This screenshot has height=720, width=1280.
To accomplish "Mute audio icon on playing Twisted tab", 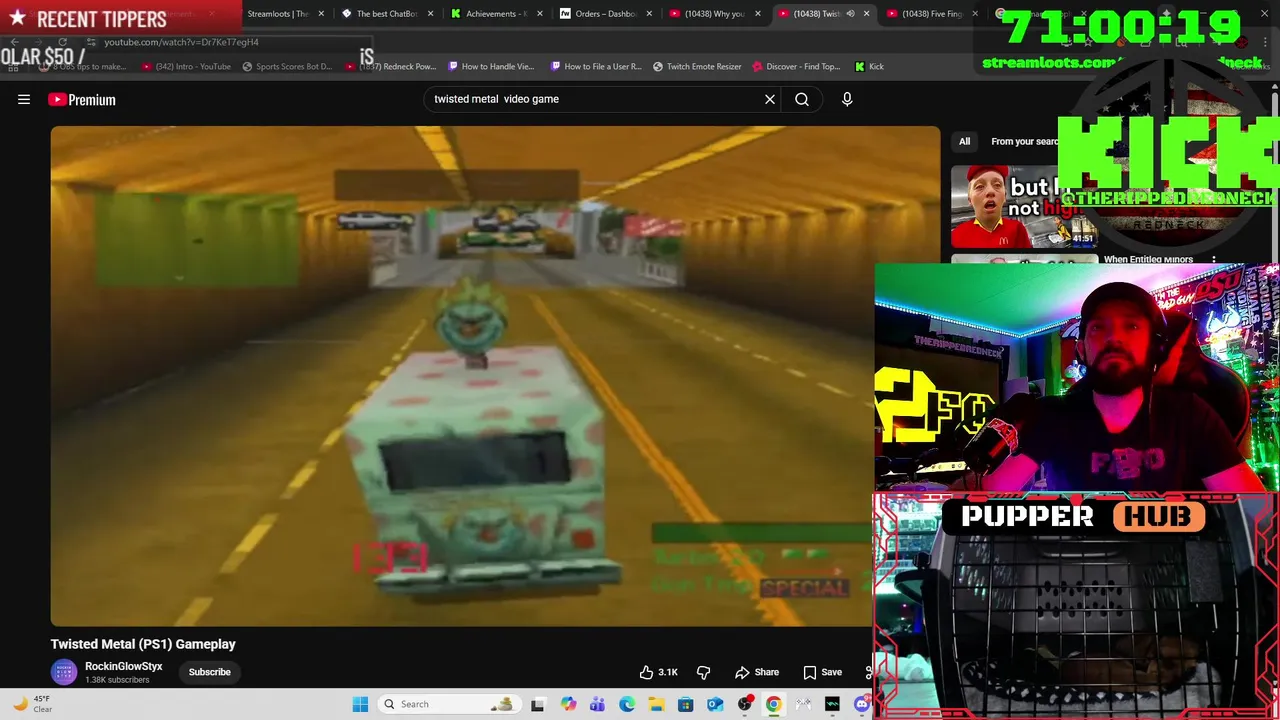I will coord(850,14).
